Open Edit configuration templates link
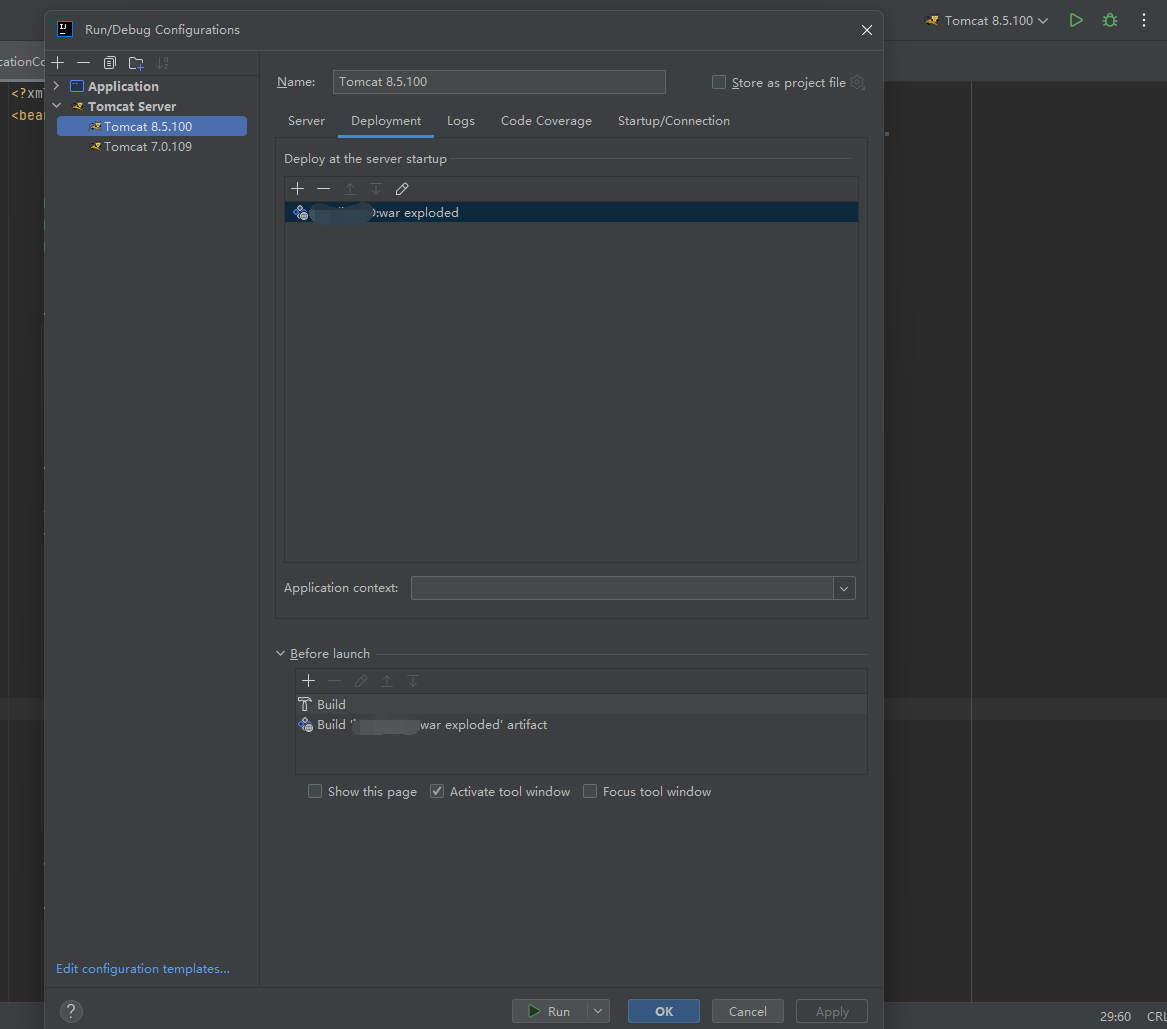The height and width of the screenshot is (1029, 1167). click(x=143, y=968)
